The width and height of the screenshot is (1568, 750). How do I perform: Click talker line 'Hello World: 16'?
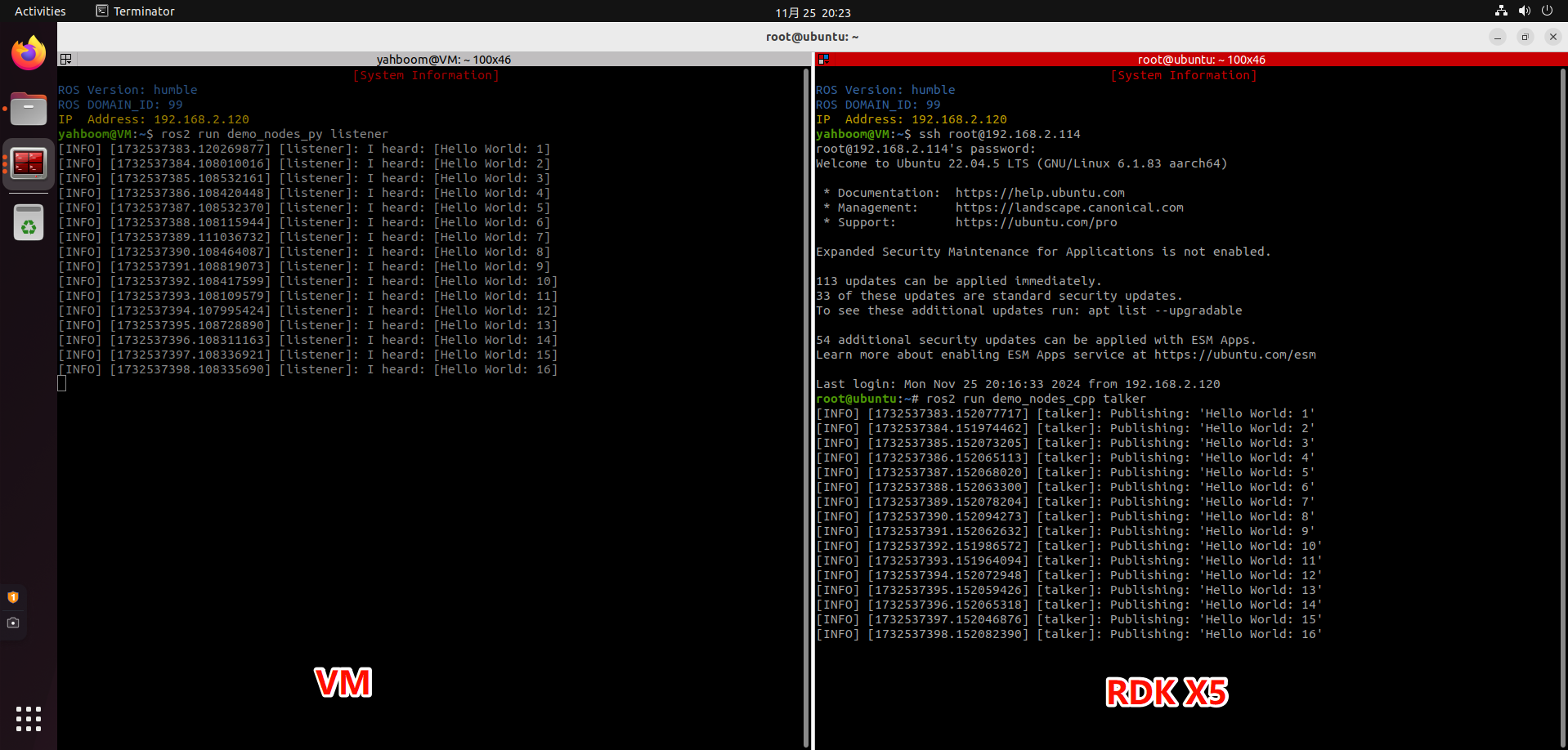[1068, 634]
